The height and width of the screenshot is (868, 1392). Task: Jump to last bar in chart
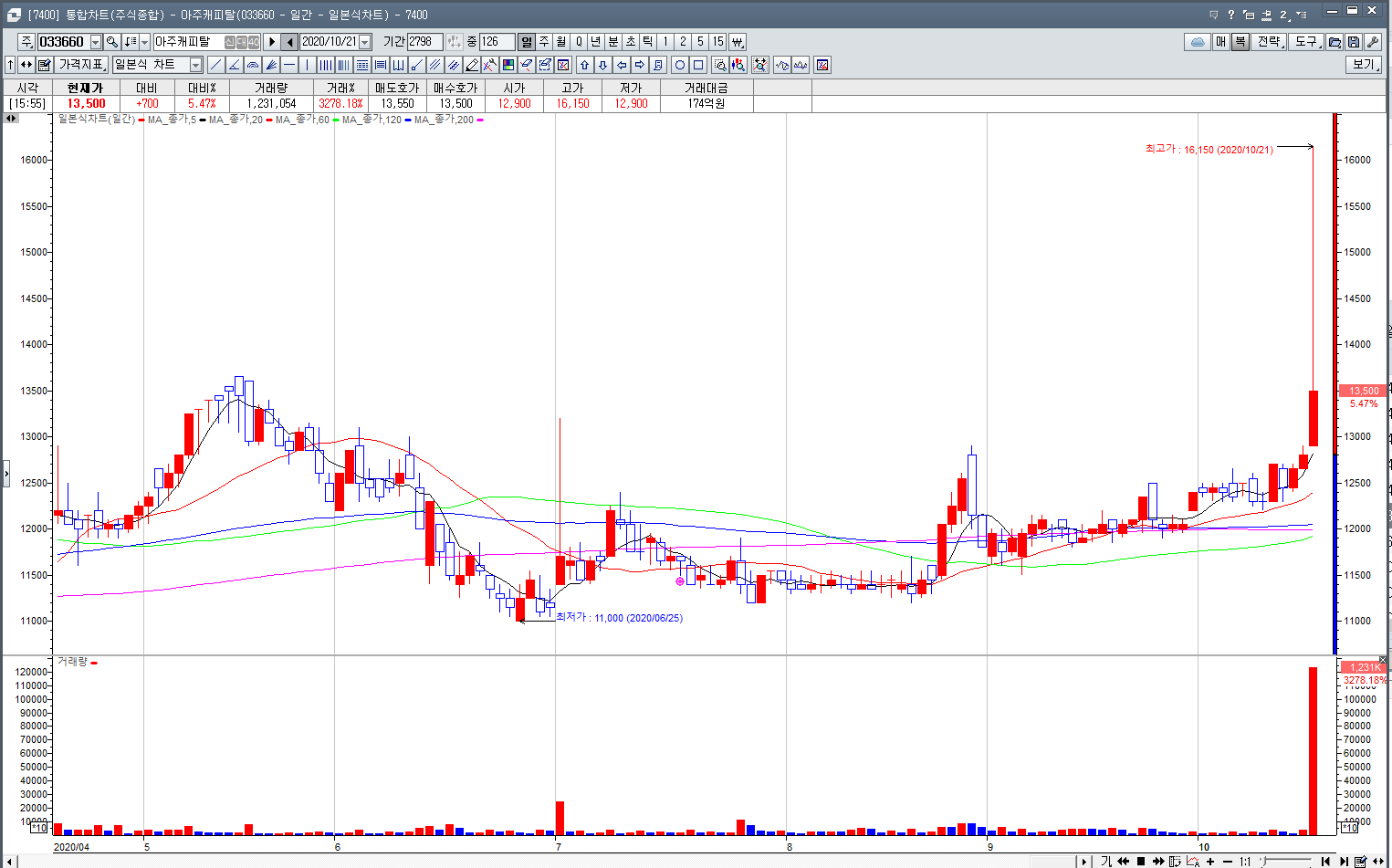1344,861
